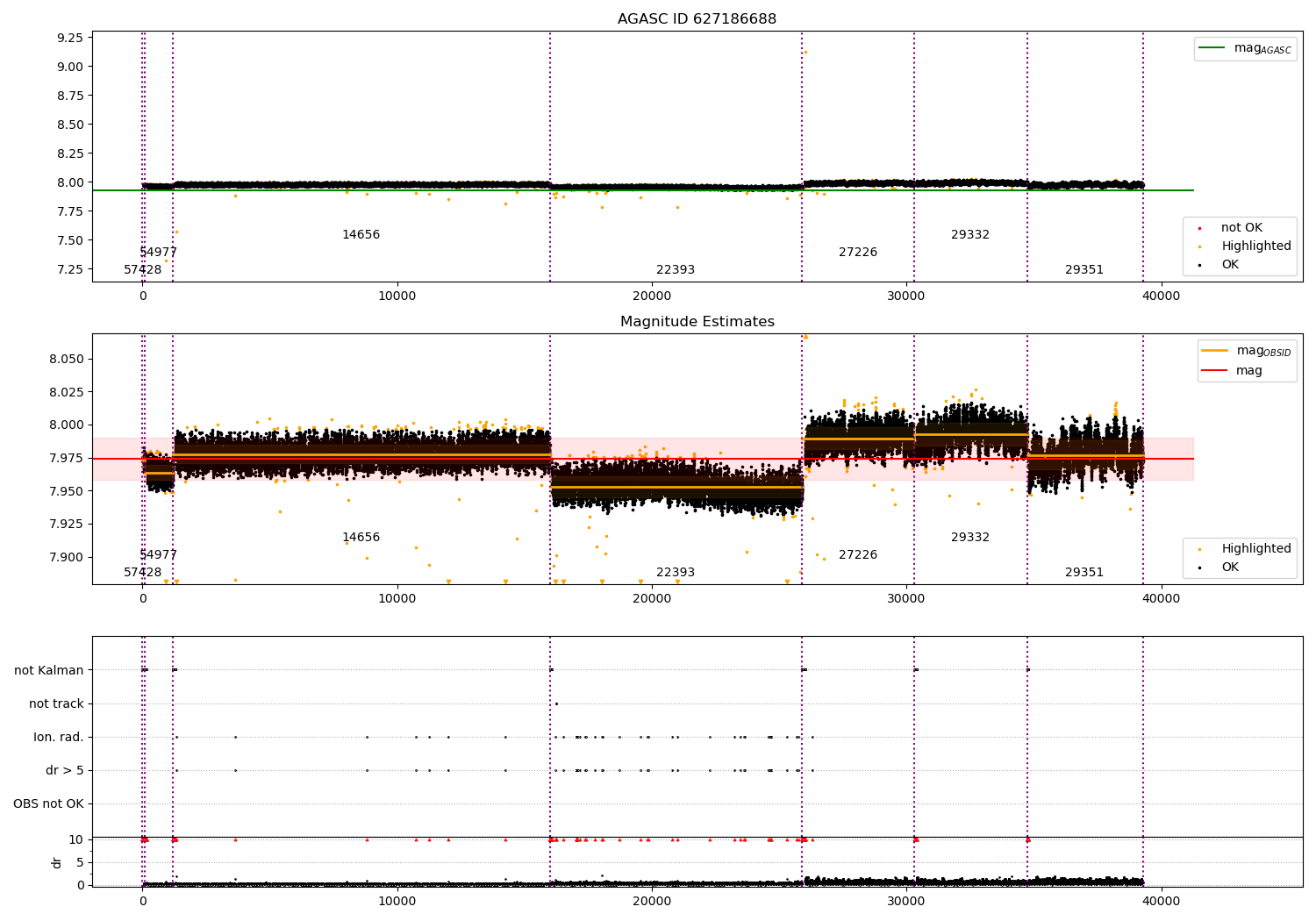Click the 7.925 y-axis tick label
This screenshot has width=1316, height=921.
[x=66, y=524]
